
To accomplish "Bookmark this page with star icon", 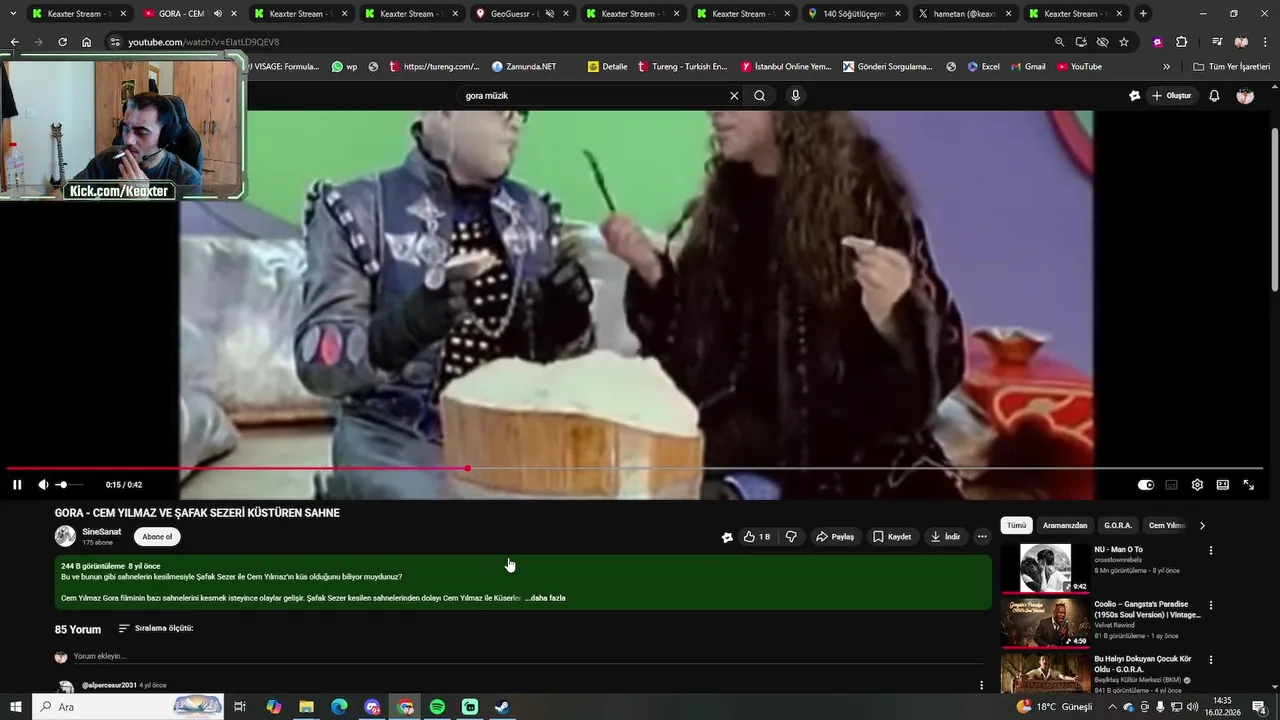I will pyautogui.click(x=1124, y=42).
